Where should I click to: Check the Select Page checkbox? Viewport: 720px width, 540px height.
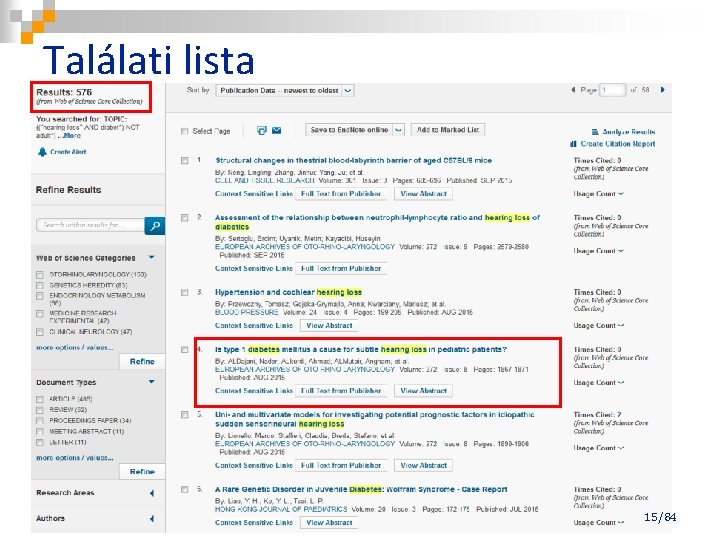tap(185, 131)
